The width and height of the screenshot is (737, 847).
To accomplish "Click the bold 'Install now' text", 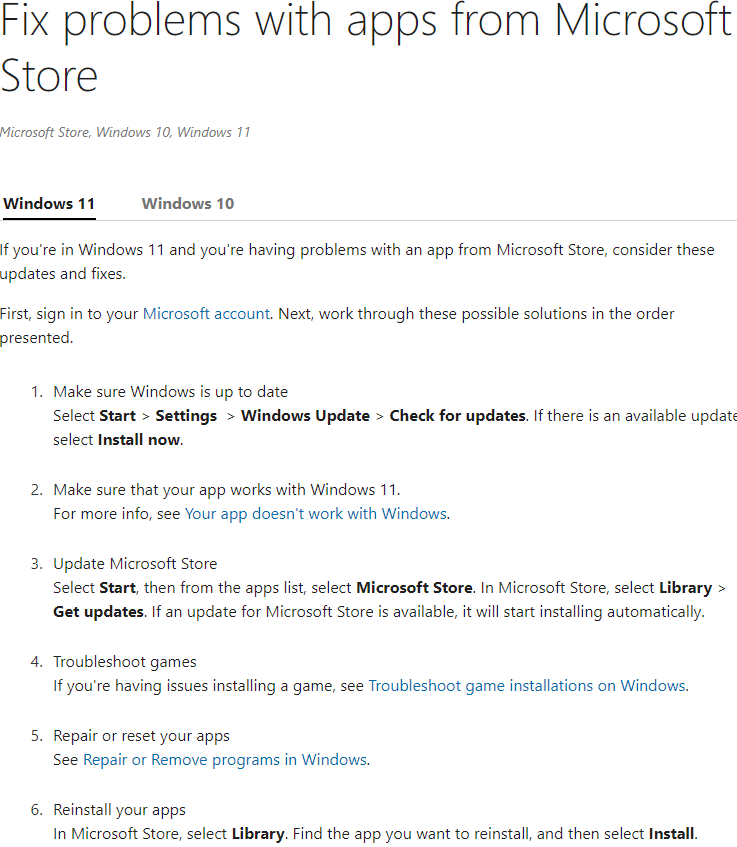I will [x=139, y=440].
